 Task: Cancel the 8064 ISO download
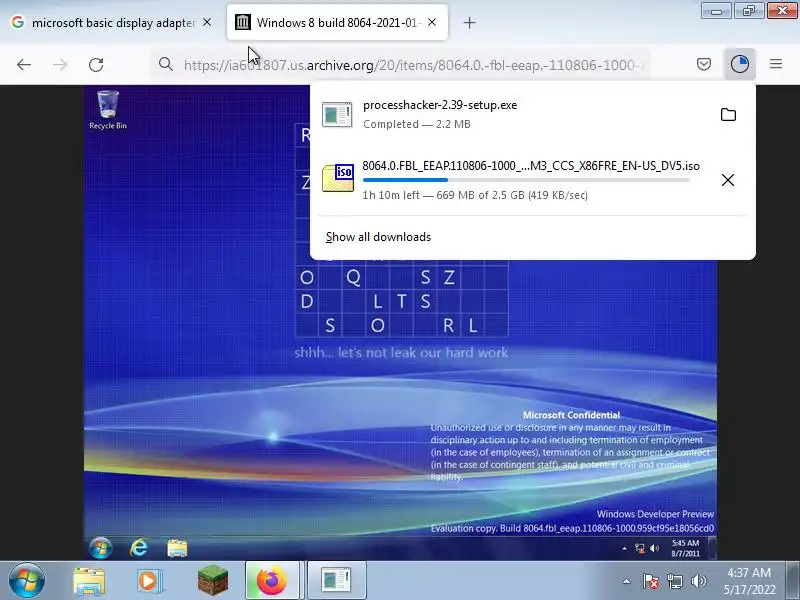pos(728,180)
